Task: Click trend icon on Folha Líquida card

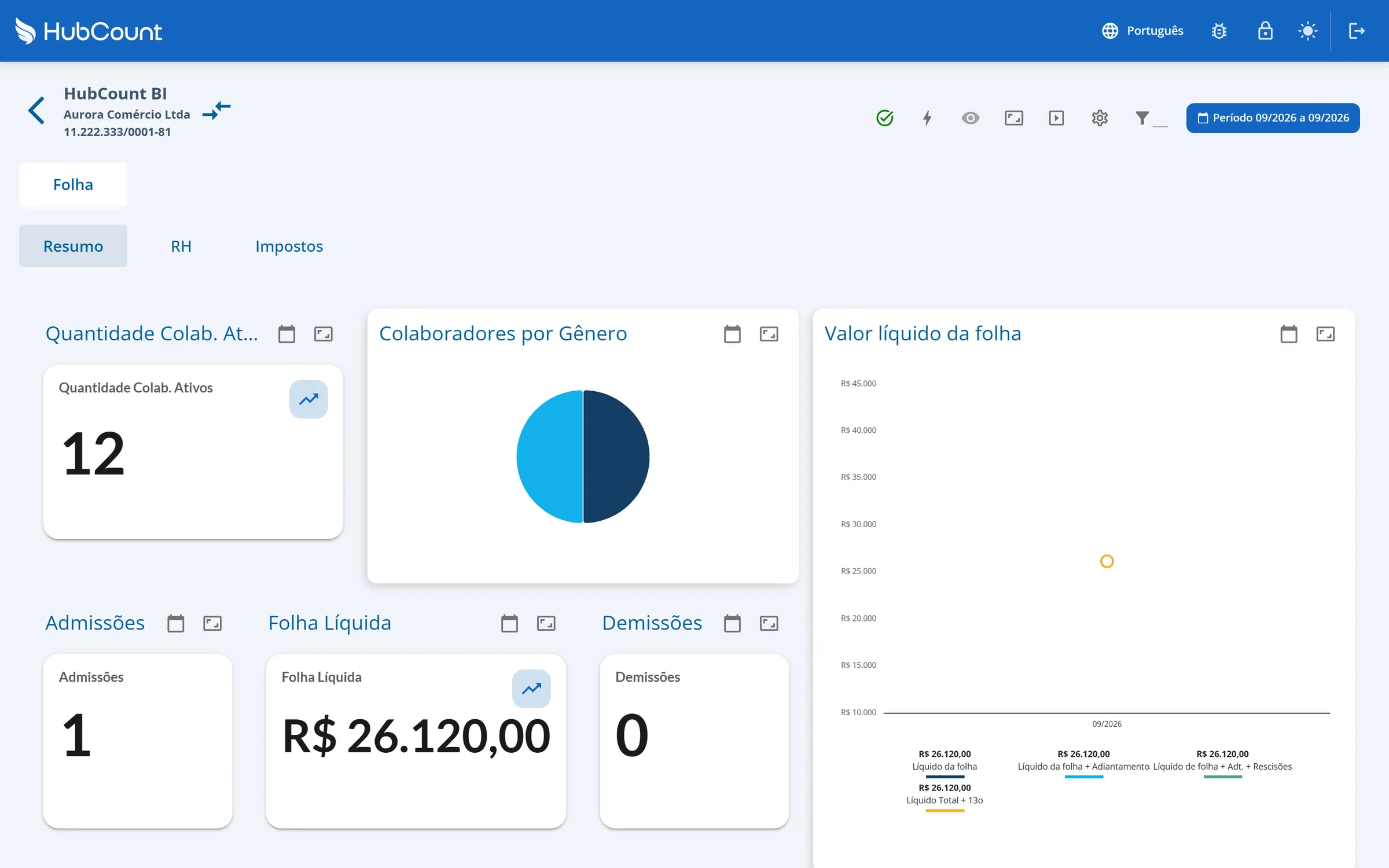Action: coord(531,689)
